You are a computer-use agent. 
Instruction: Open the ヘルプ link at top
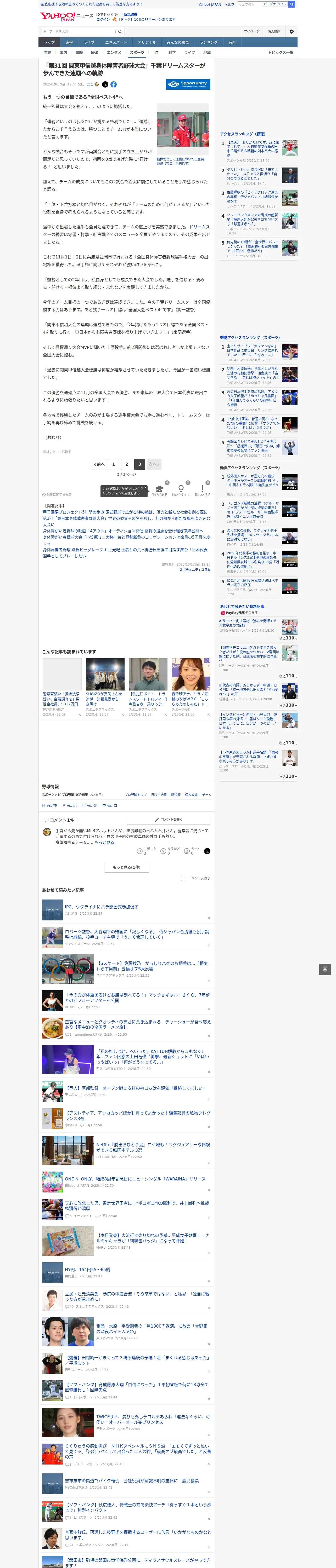tap(229, 4)
